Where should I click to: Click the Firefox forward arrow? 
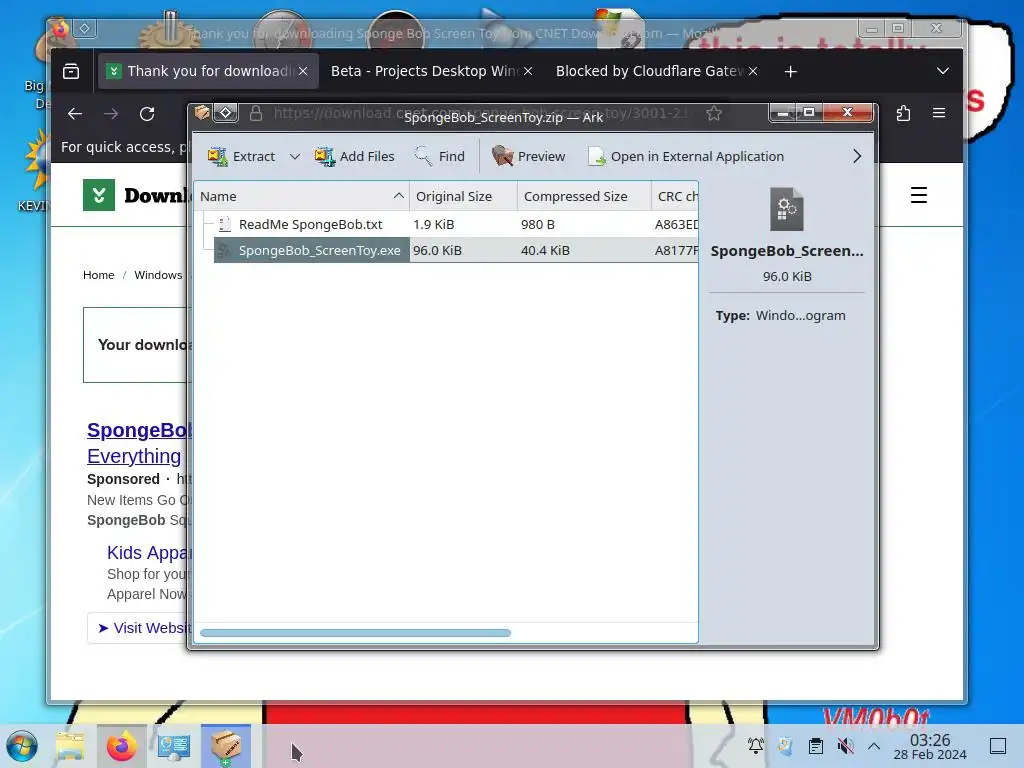pyautogui.click(x=111, y=114)
